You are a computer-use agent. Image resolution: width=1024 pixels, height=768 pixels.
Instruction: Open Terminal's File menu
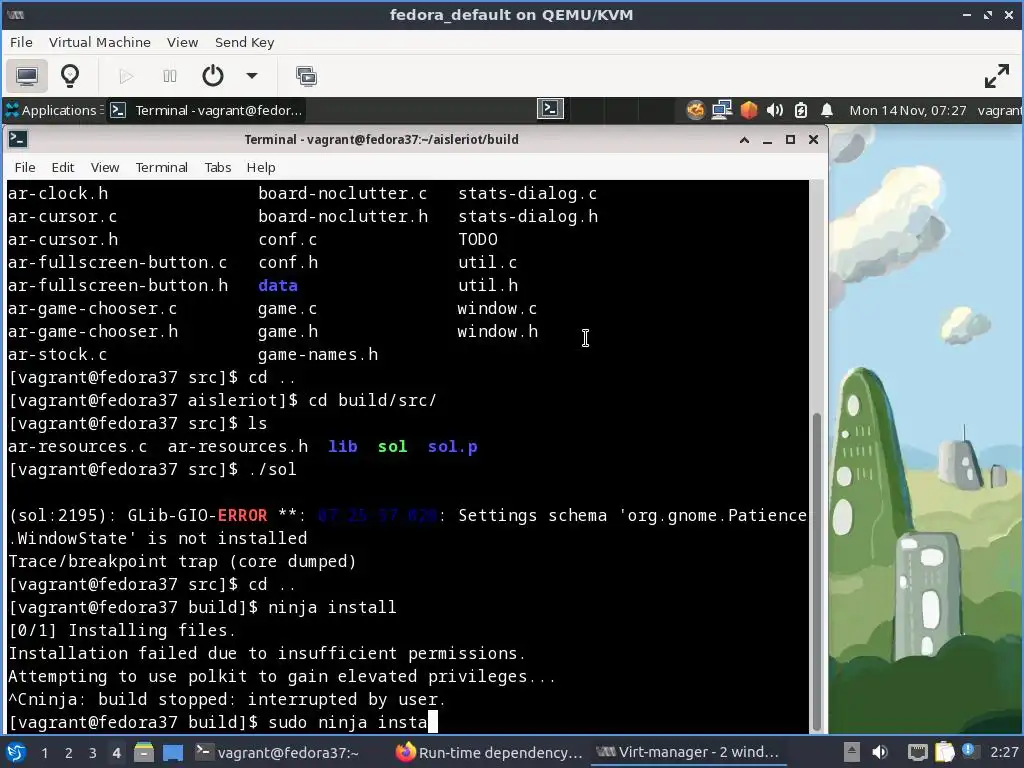point(25,168)
